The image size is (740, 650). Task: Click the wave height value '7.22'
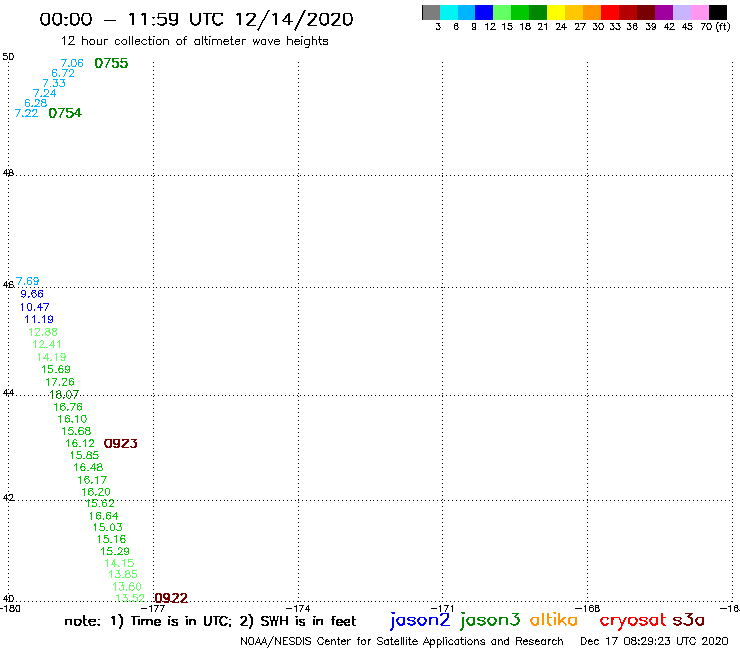click(26, 113)
